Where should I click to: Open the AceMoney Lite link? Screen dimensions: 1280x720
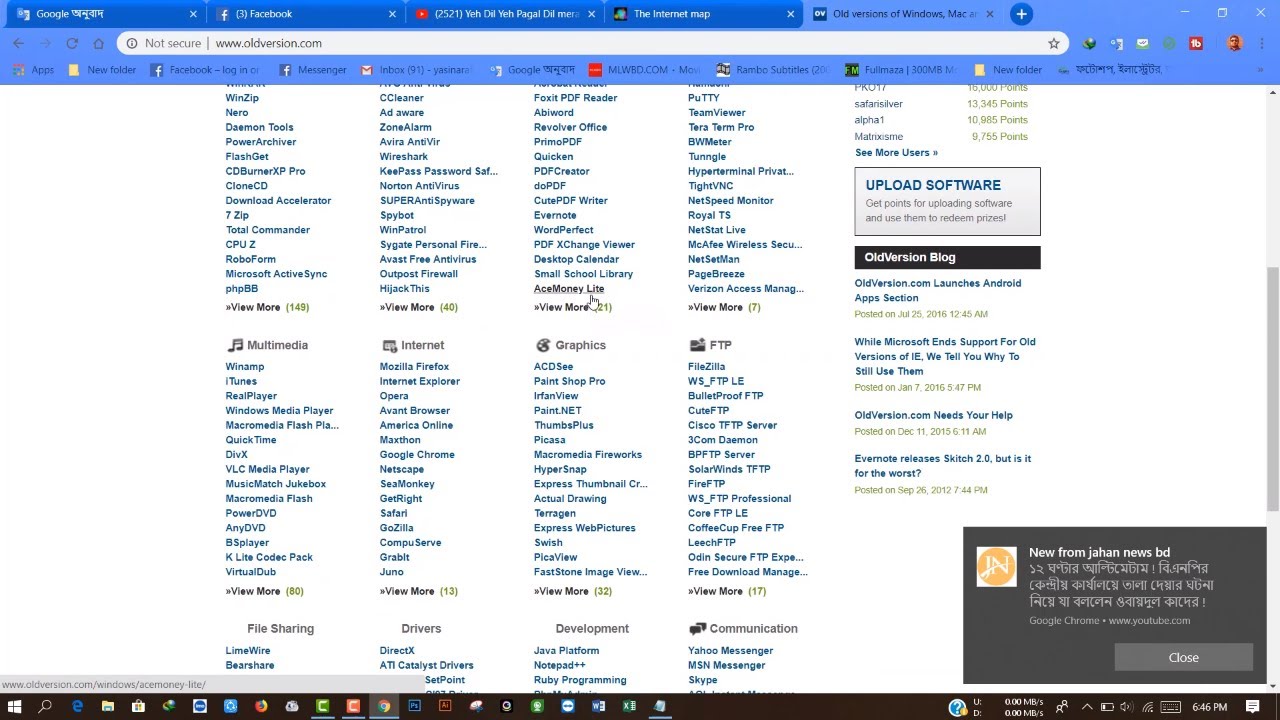click(x=569, y=288)
